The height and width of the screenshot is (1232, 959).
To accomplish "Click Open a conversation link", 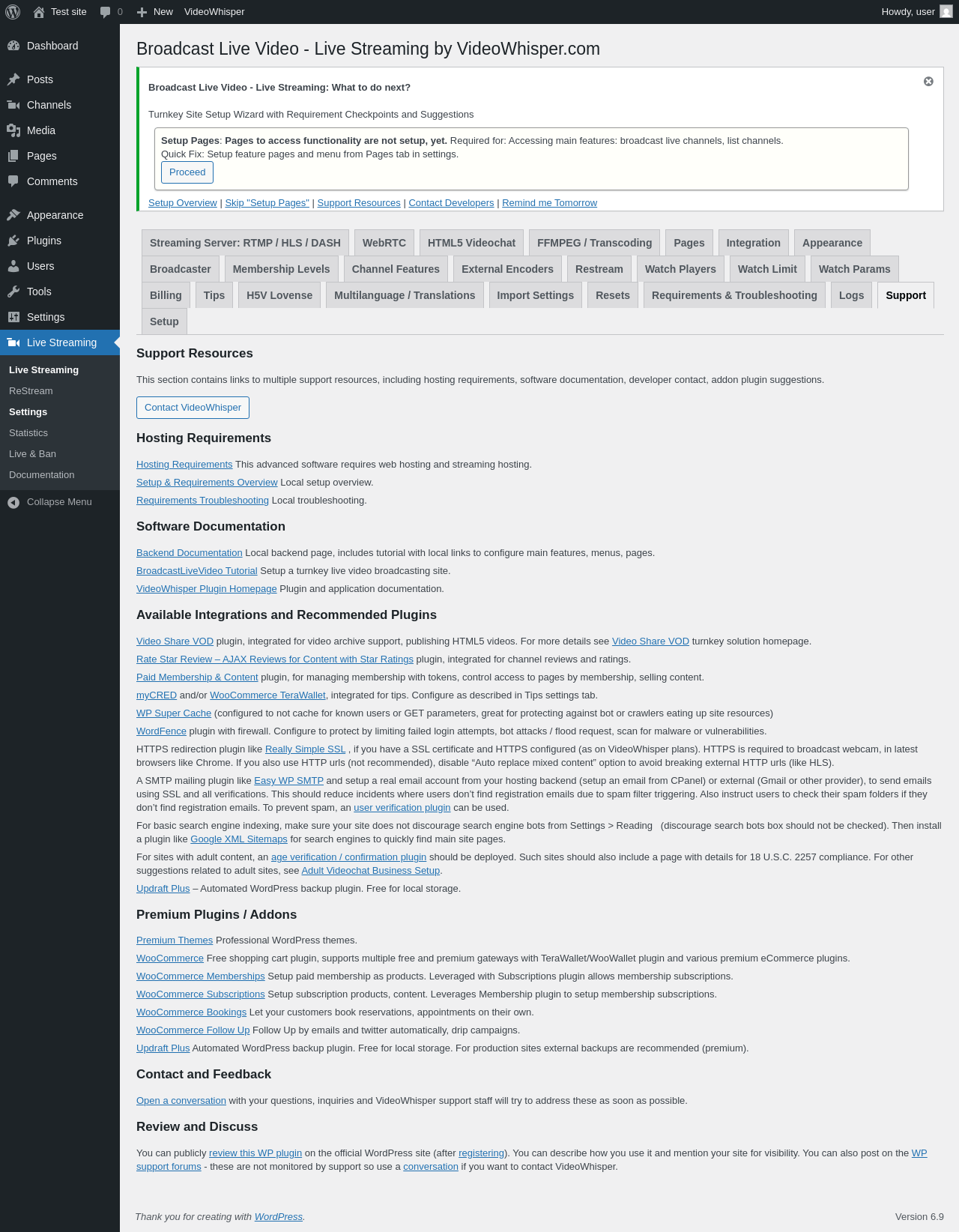I will click(x=181, y=1101).
